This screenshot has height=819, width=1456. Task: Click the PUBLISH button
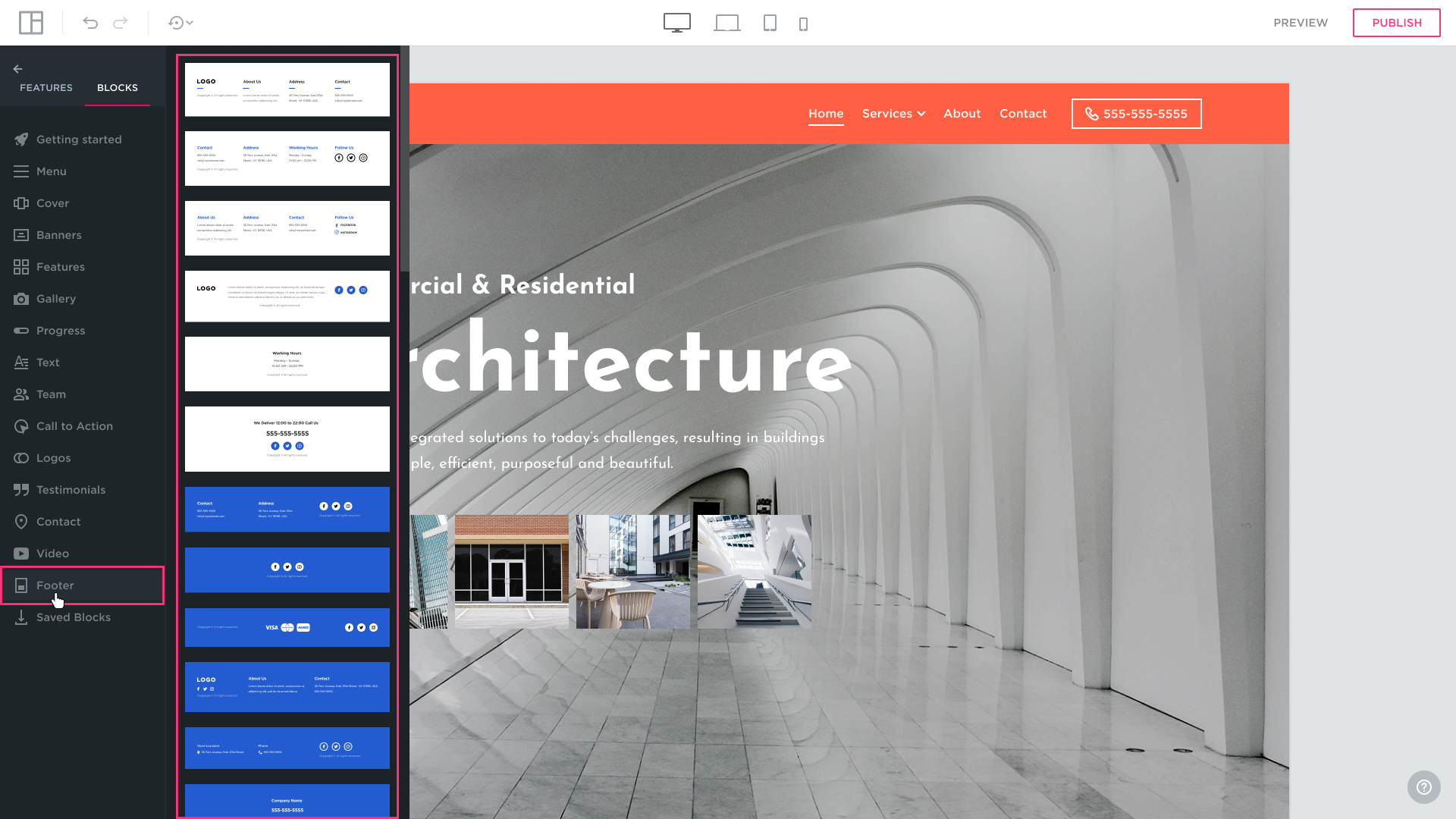coord(1396,23)
